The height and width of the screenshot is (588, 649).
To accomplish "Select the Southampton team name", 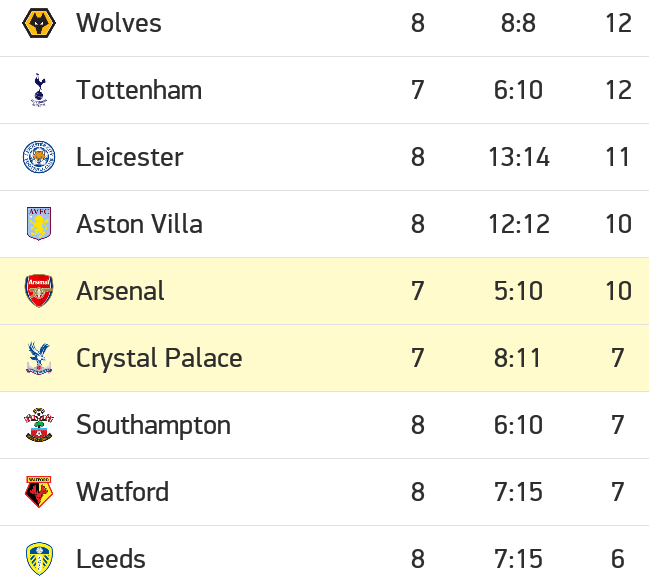I will point(154,425).
